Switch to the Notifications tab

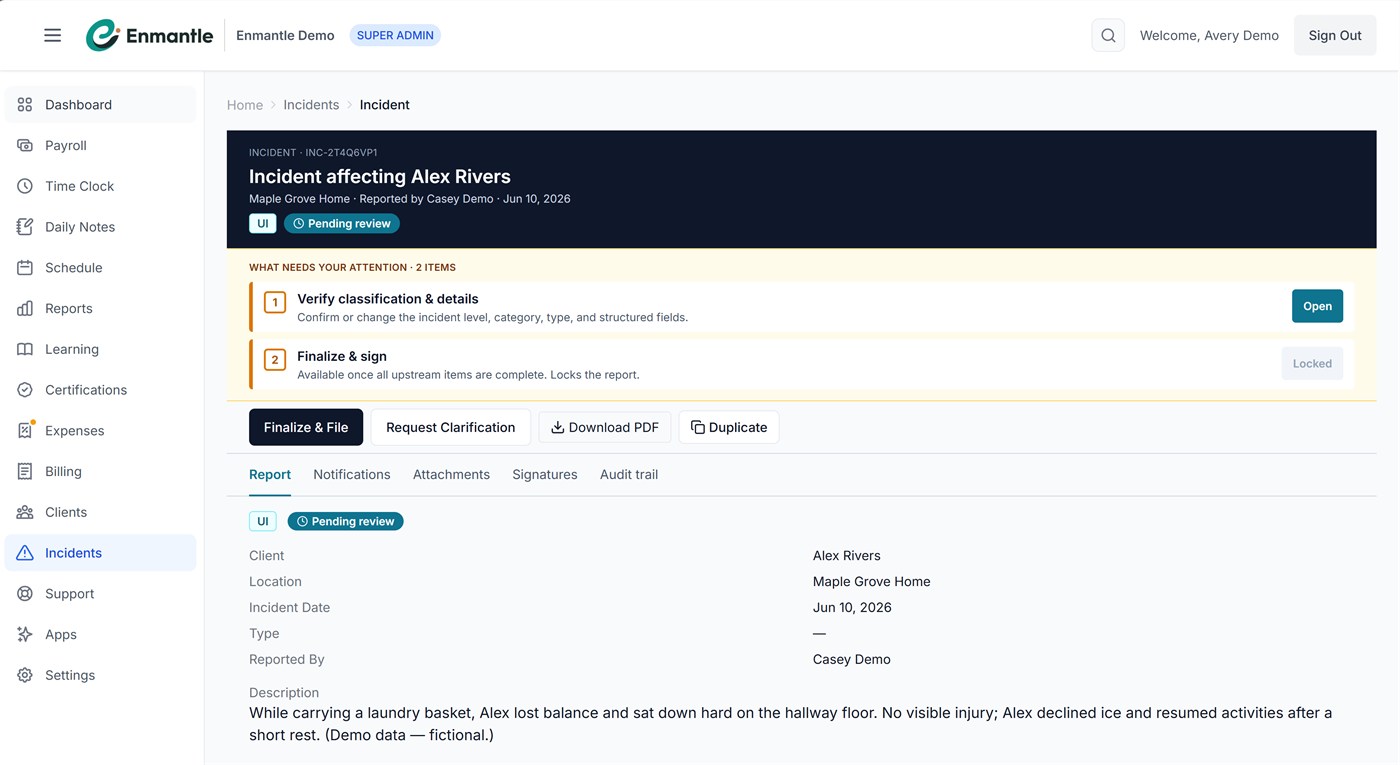point(352,474)
